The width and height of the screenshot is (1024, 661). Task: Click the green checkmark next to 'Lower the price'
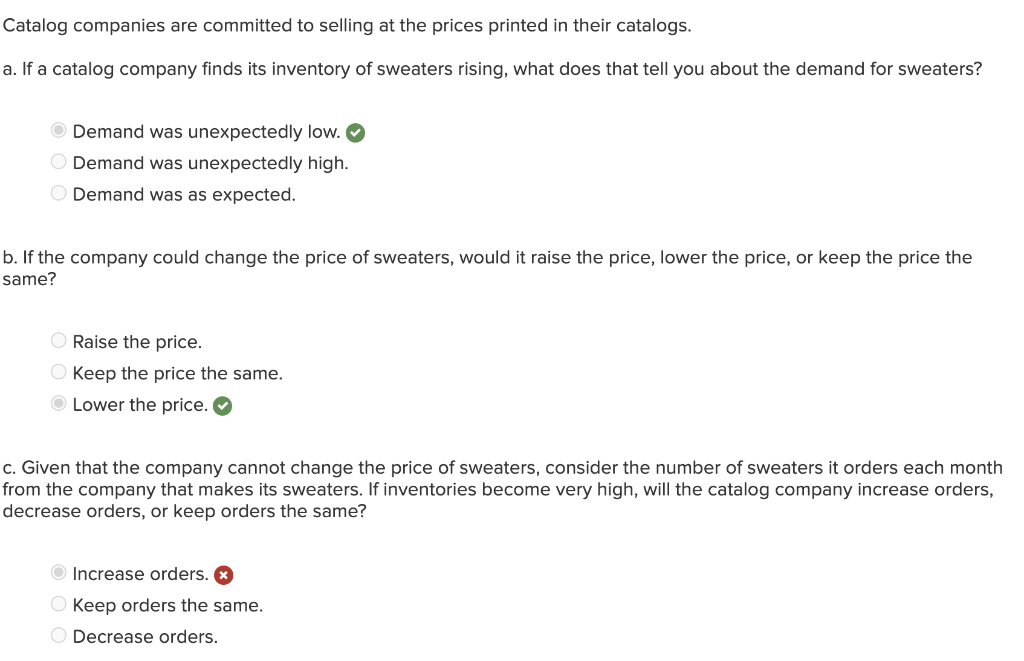point(224,406)
